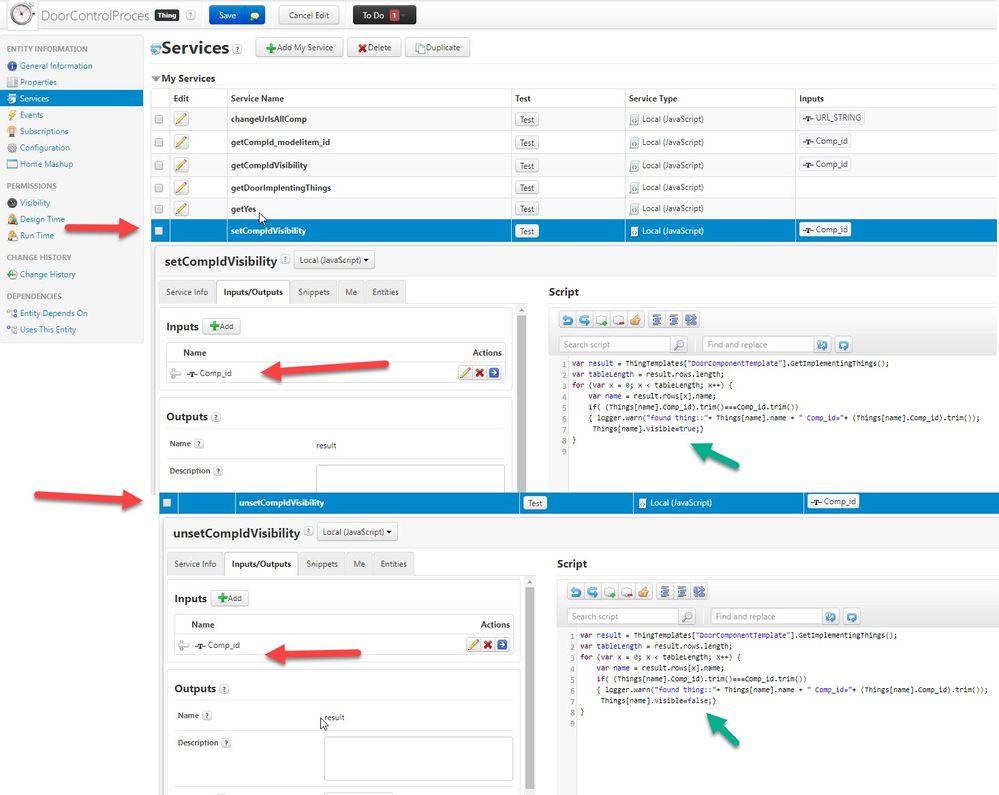Click the Description text box in unsetCompIdVisibility outputs

(418, 758)
